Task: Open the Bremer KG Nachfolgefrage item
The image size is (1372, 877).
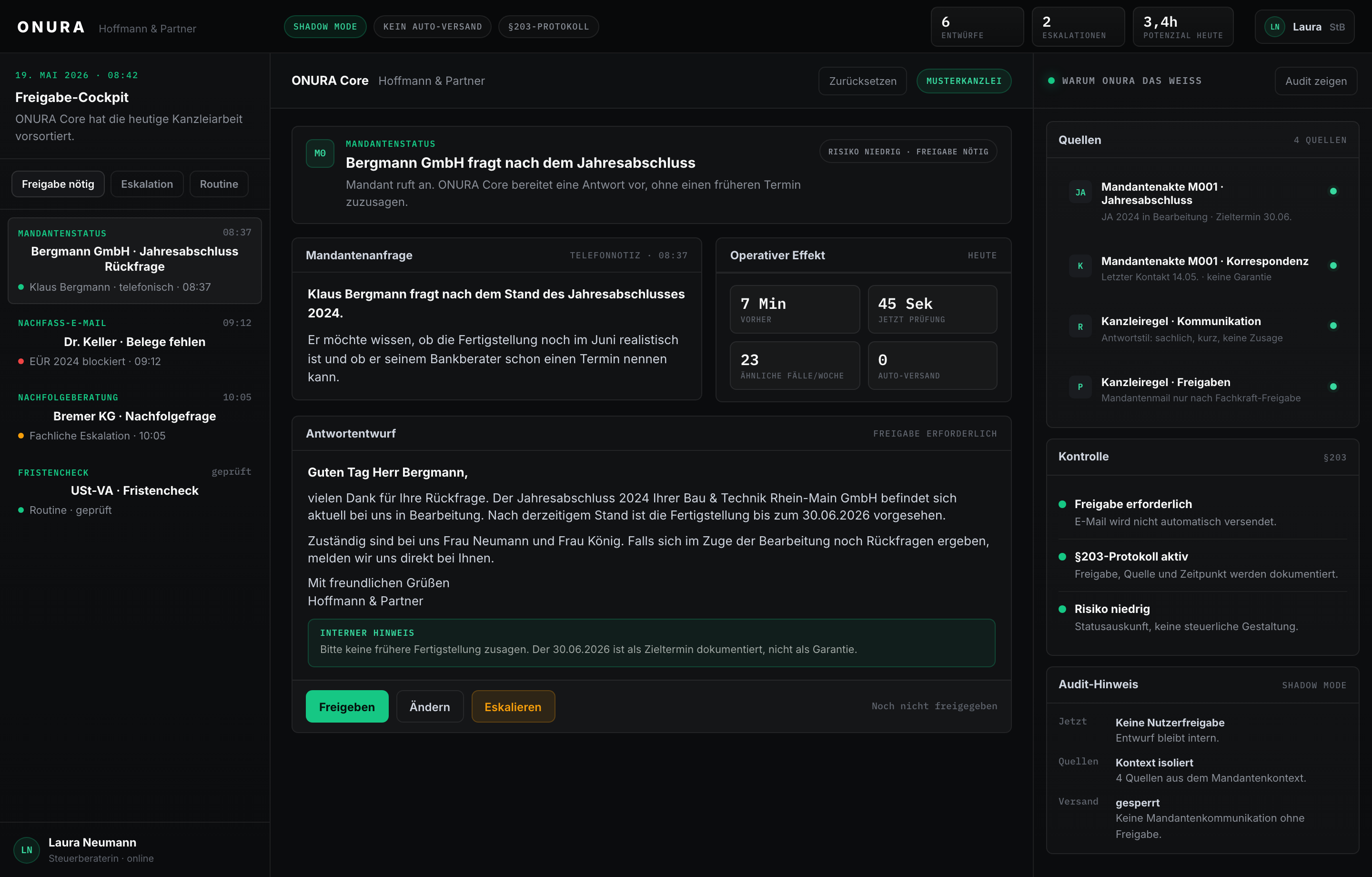Action: pos(134,416)
